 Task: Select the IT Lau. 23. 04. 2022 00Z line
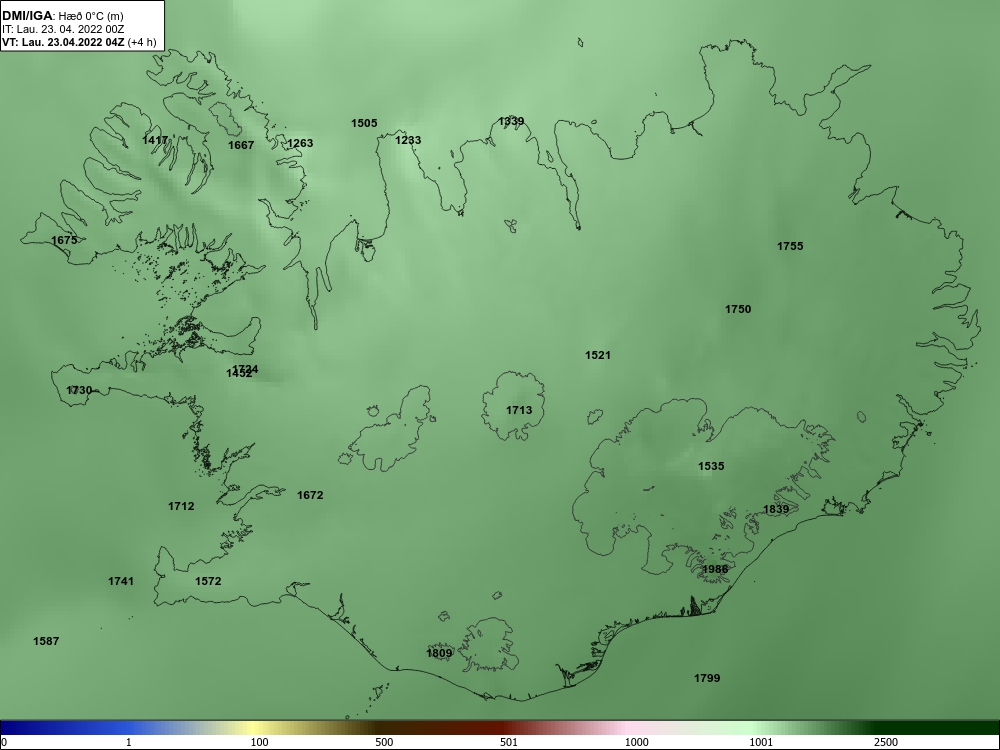[63, 29]
